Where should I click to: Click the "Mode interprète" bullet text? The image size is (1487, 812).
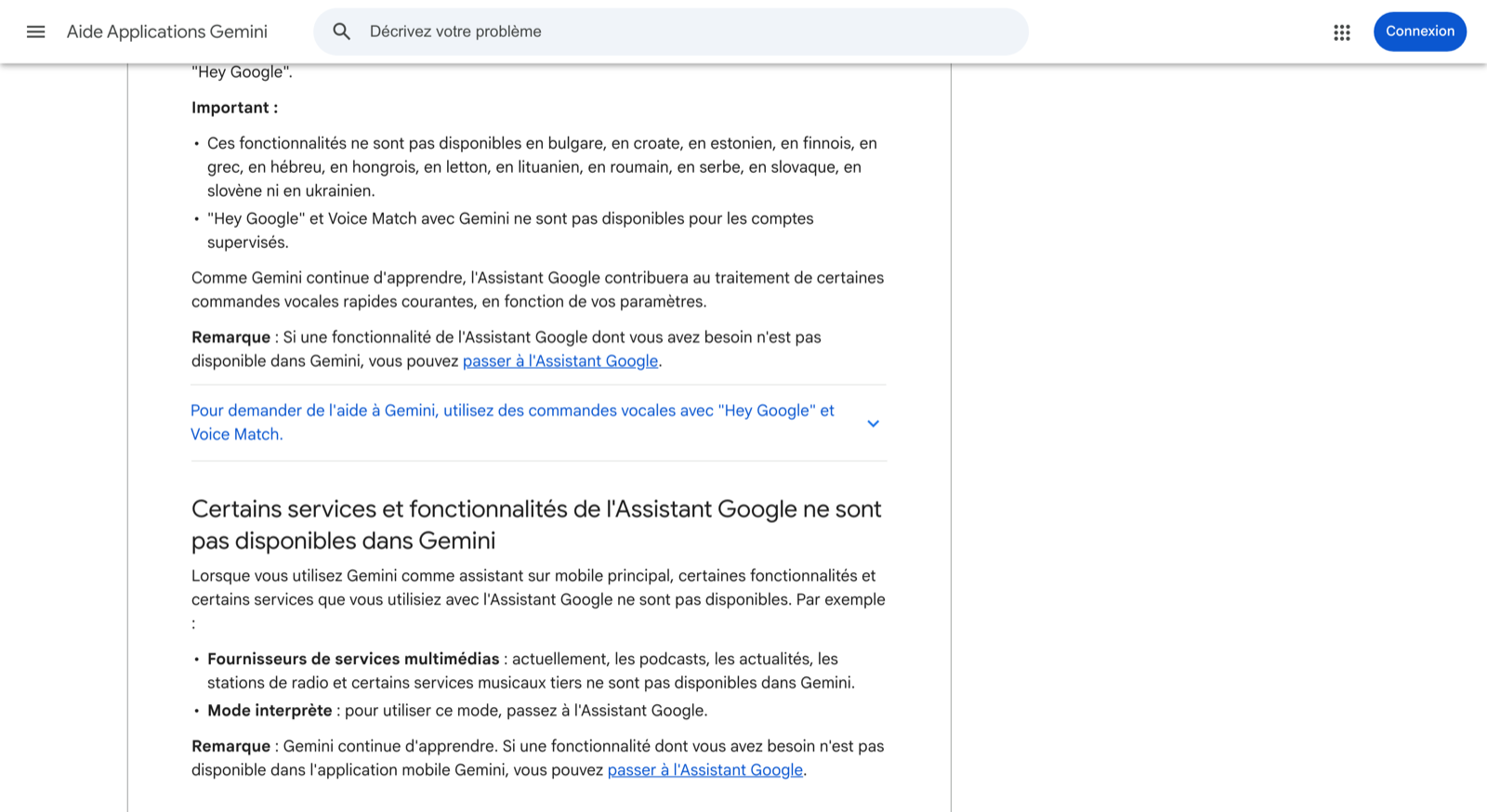pos(270,711)
